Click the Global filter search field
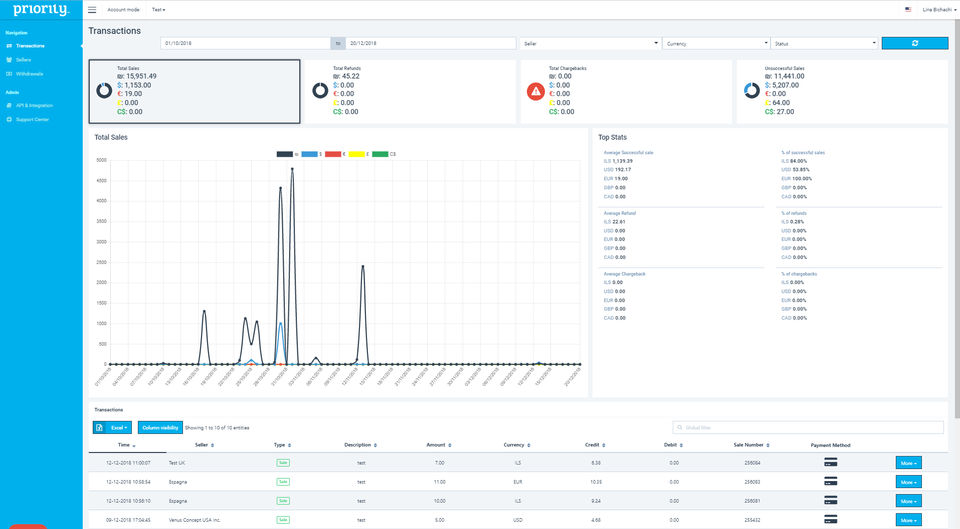This screenshot has width=960, height=529. [x=808, y=427]
